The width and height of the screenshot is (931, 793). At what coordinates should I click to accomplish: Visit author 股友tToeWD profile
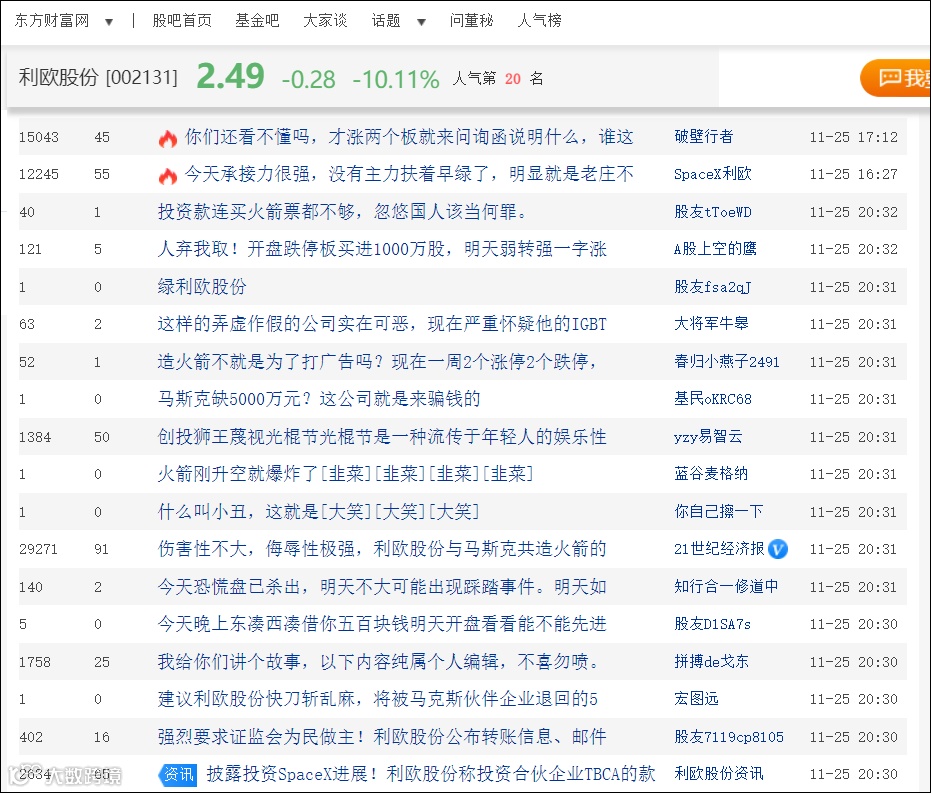[712, 212]
